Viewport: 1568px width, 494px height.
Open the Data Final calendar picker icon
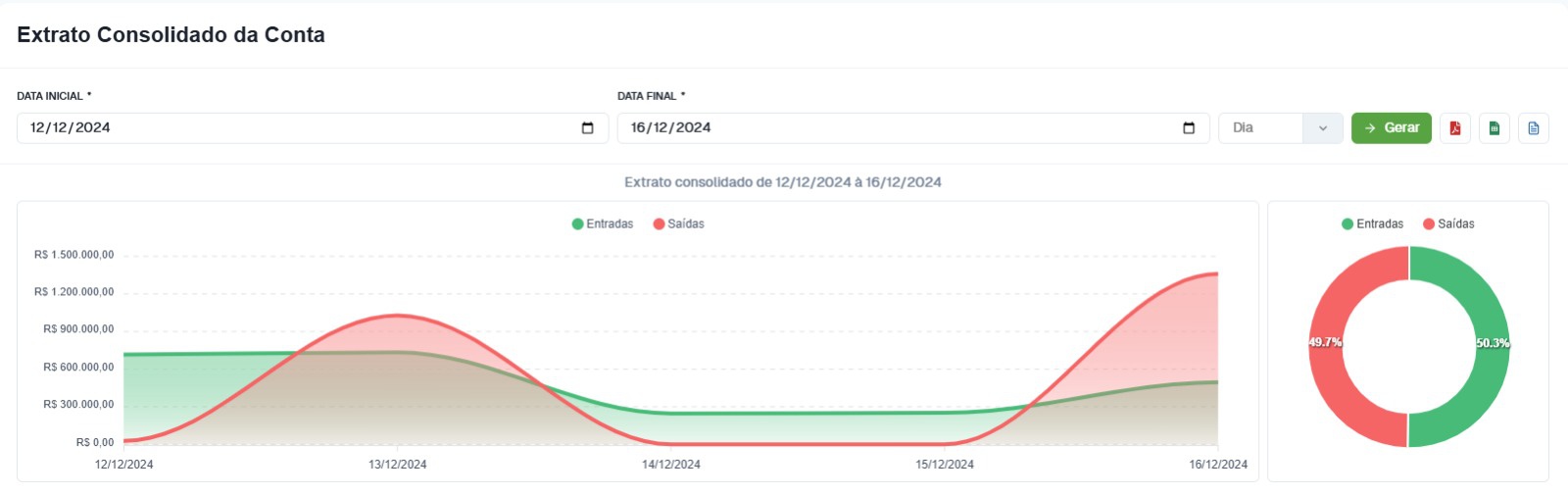click(1189, 128)
